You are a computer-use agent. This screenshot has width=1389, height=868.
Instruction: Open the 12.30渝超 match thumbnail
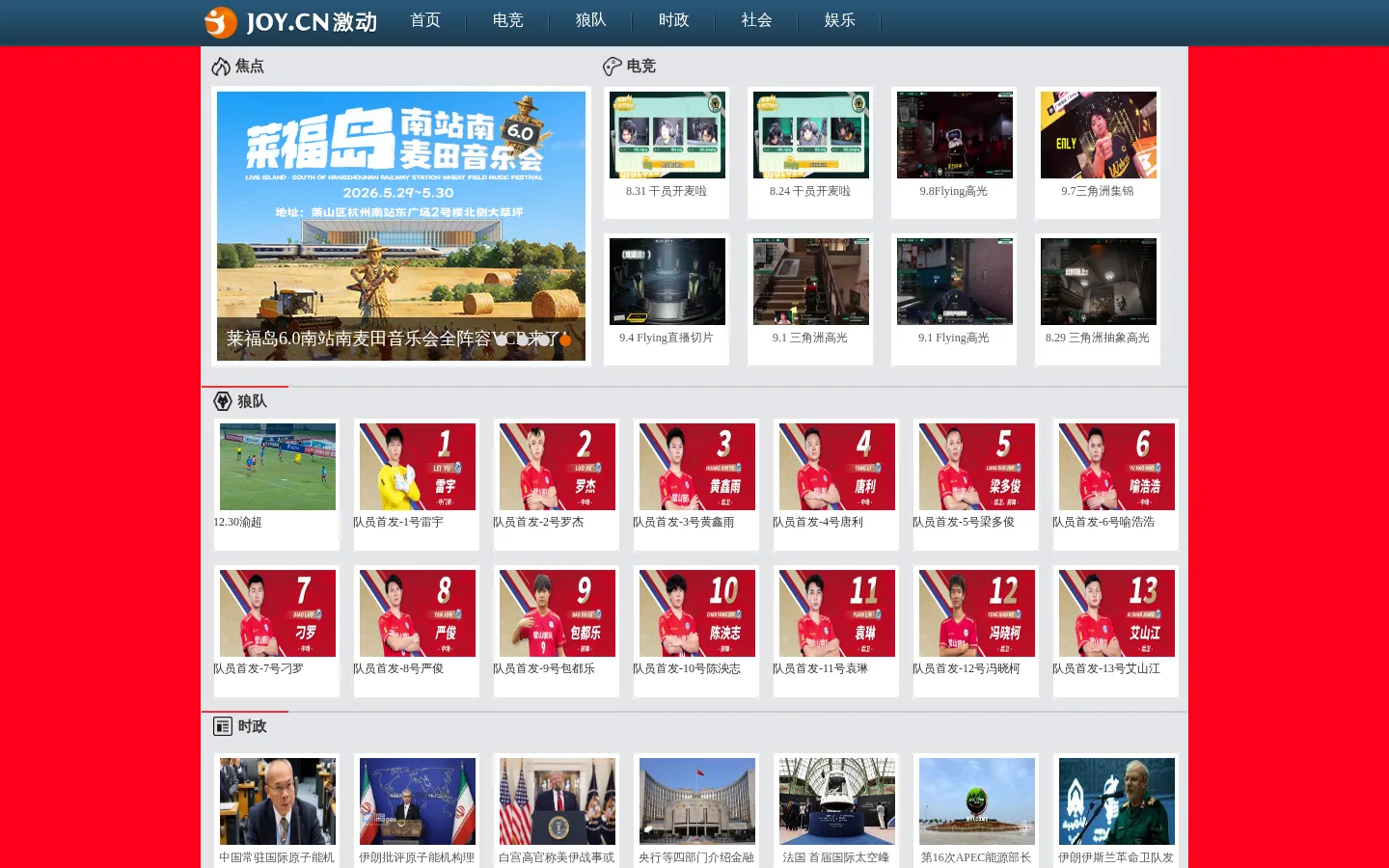(278, 467)
